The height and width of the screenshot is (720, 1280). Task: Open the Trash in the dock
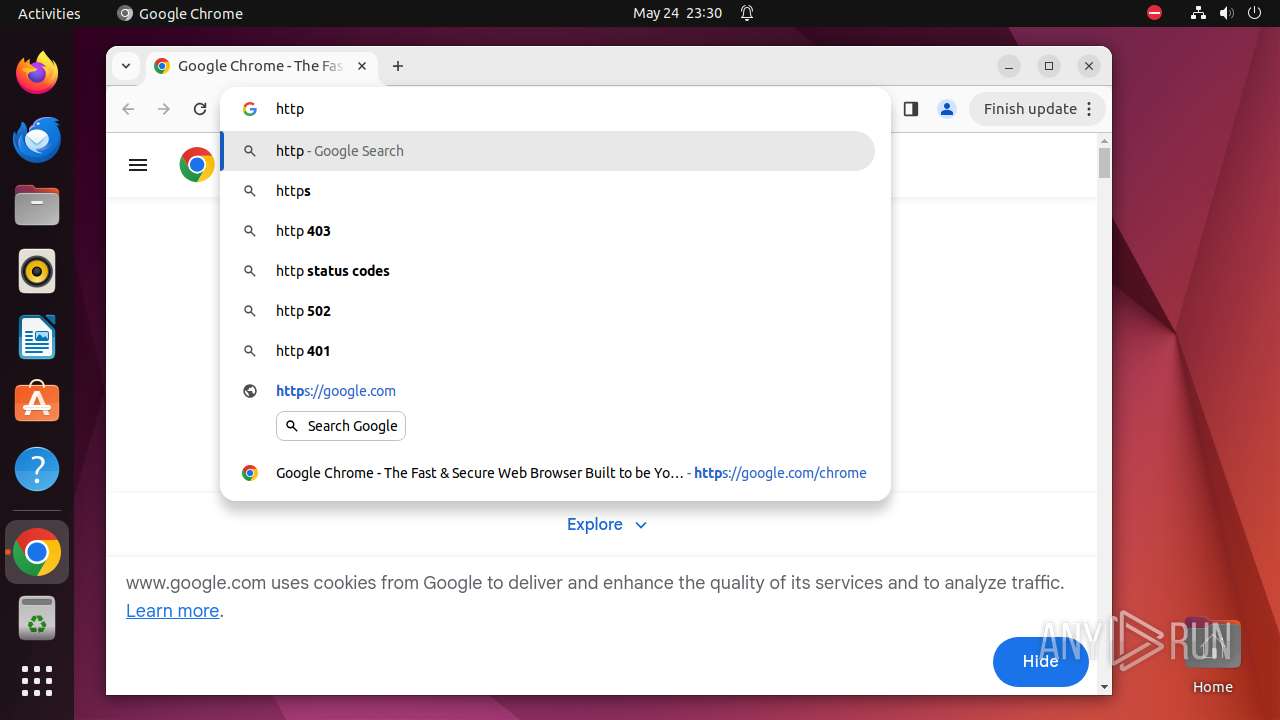pos(37,618)
